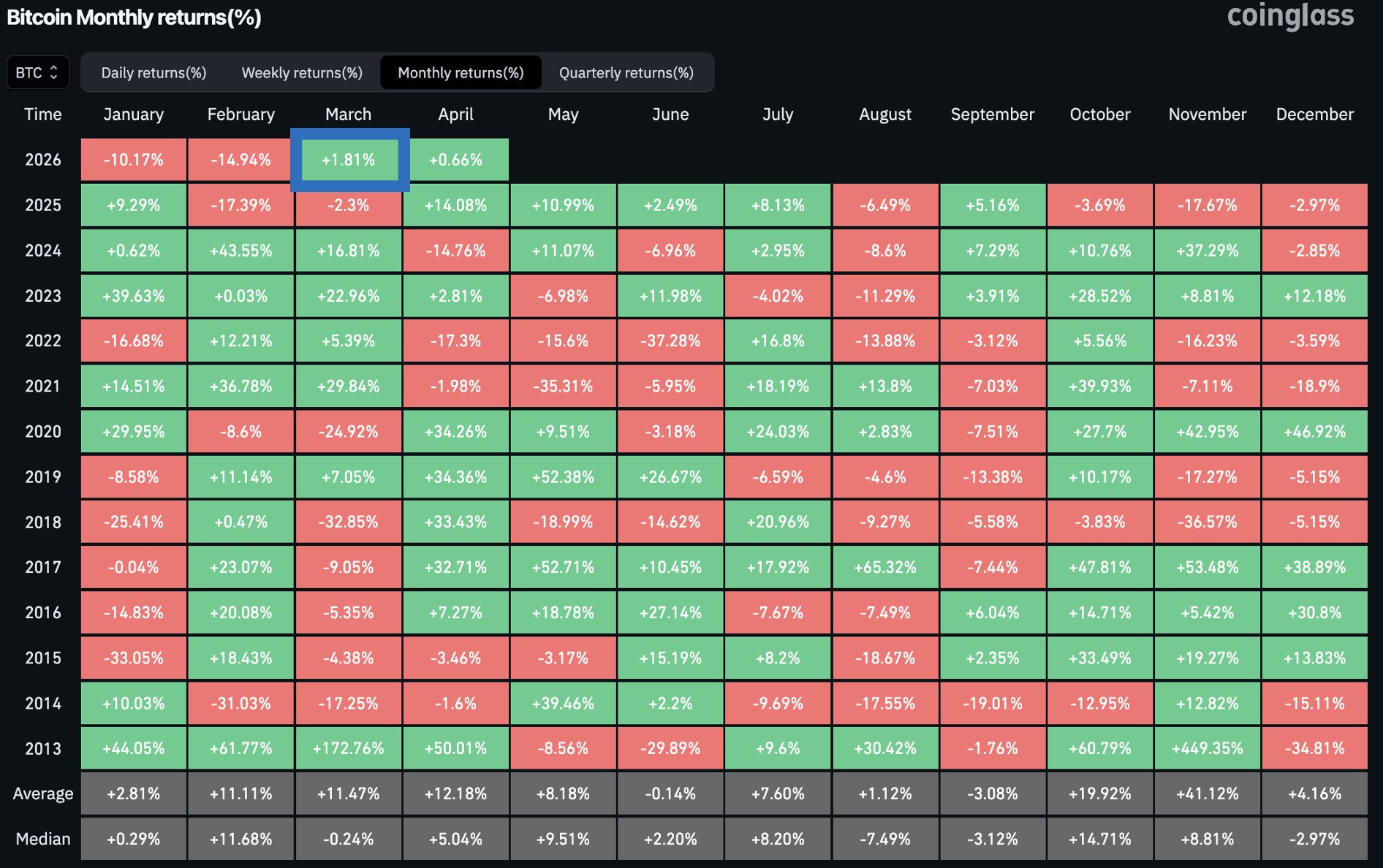Open the Quarterly returns(%) tab

[x=626, y=73]
